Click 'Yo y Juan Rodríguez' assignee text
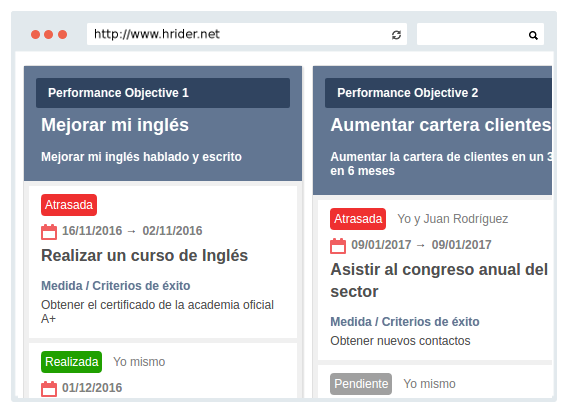 pos(452,219)
